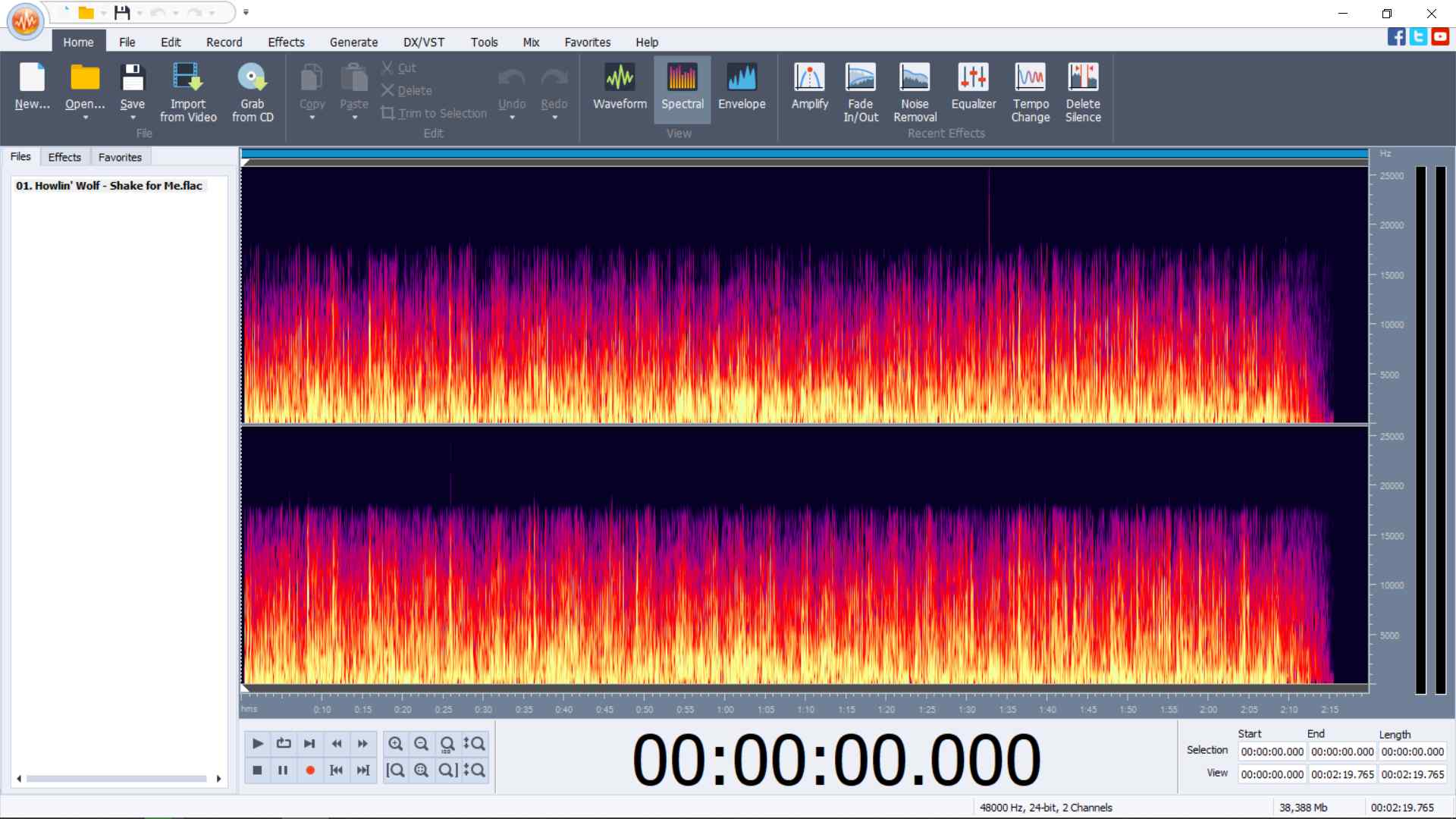Open the Customize Quick Access Toolbar dropdown
The width and height of the screenshot is (1456, 819).
click(246, 12)
